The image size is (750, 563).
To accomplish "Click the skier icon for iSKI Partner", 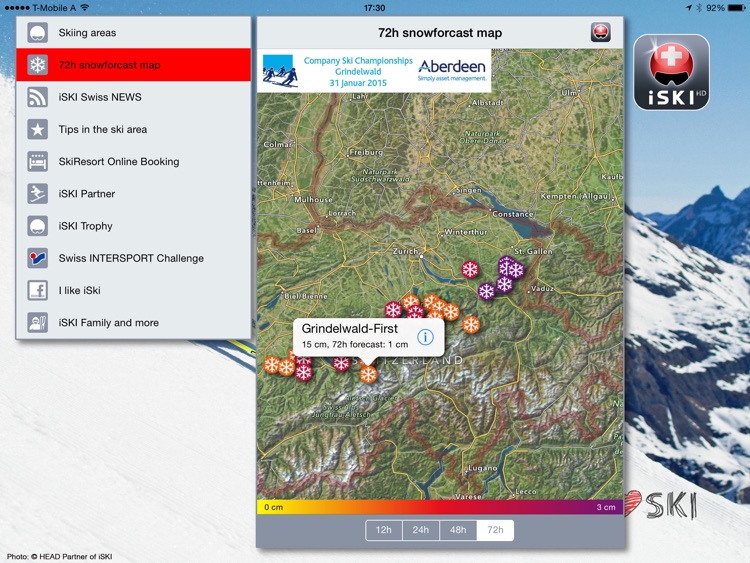I will pyautogui.click(x=37, y=194).
